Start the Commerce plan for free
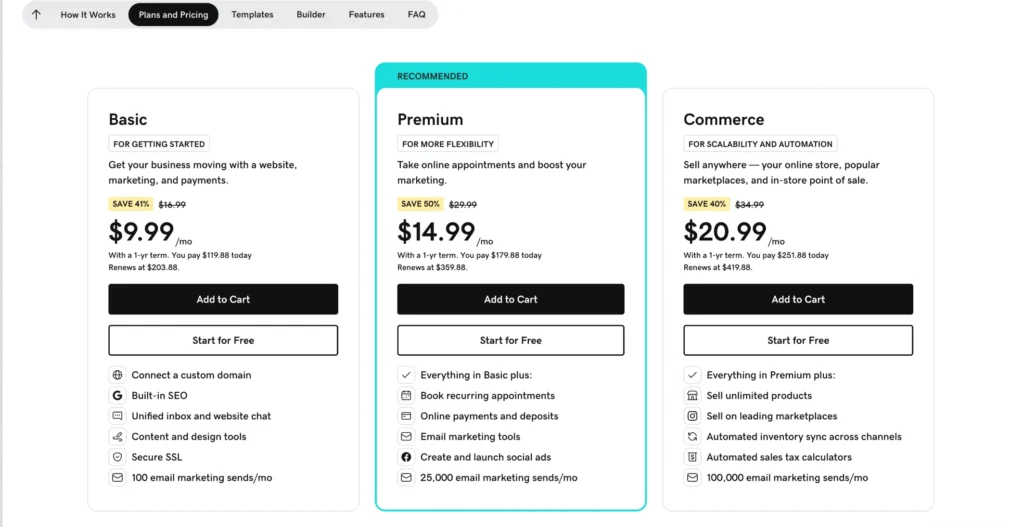1024x527 pixels. [798, 340]
